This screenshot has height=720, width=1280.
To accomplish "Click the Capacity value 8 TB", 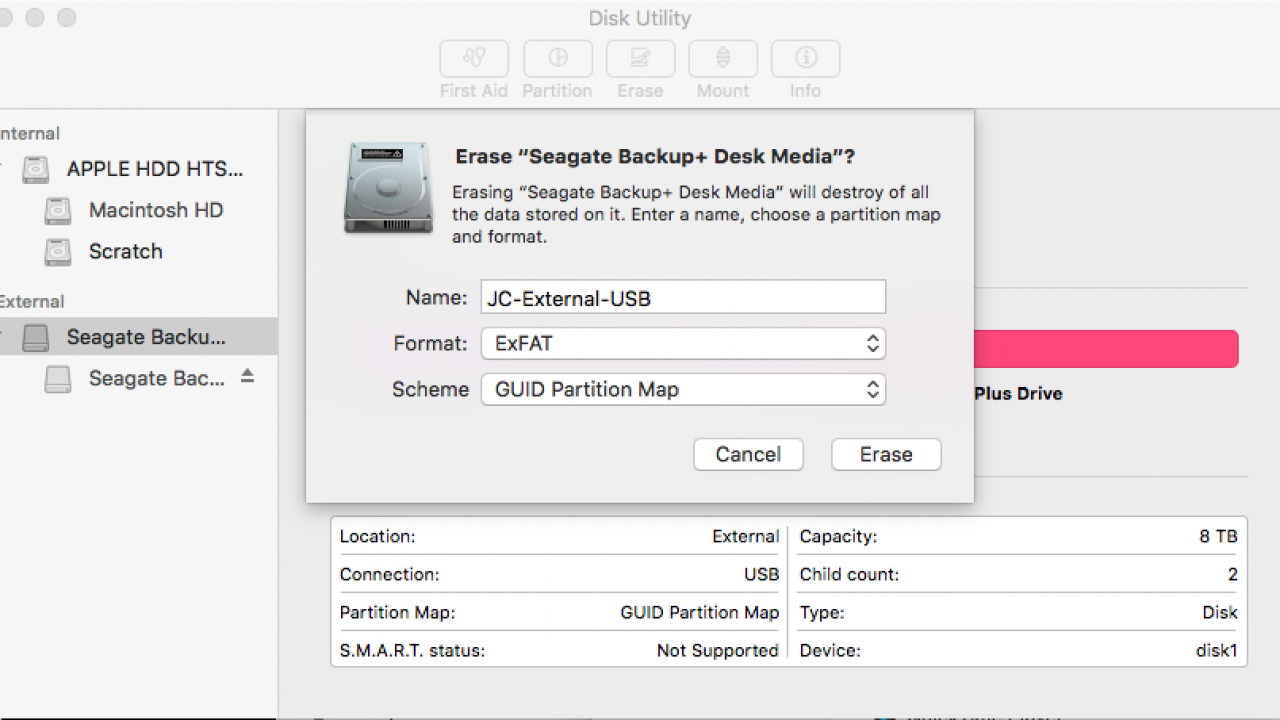I will [x=1218, y=536].
